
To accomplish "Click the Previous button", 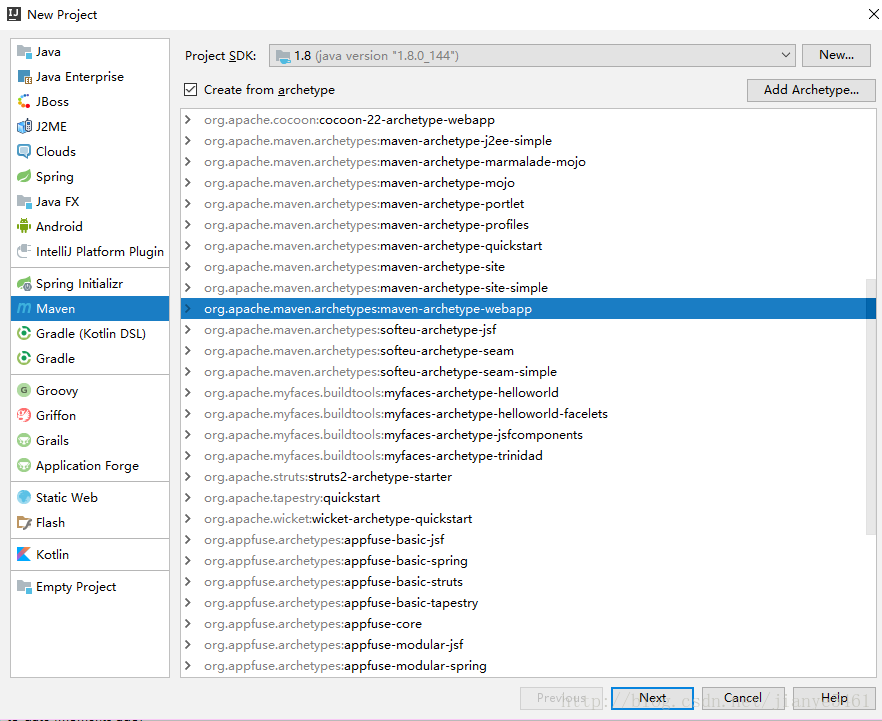I will pos(561,698).
